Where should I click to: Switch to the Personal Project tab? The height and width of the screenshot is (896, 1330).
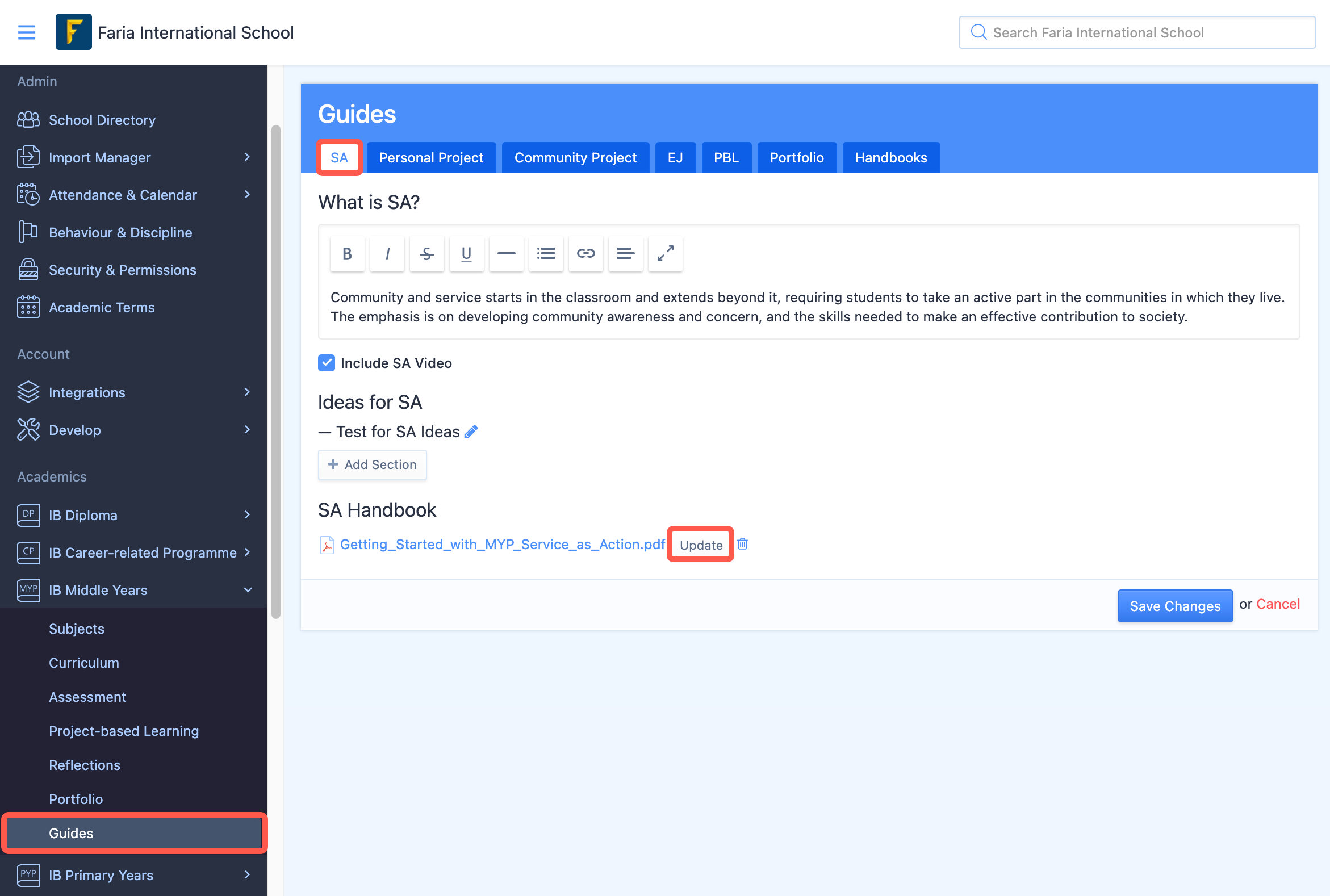[431, 158]
